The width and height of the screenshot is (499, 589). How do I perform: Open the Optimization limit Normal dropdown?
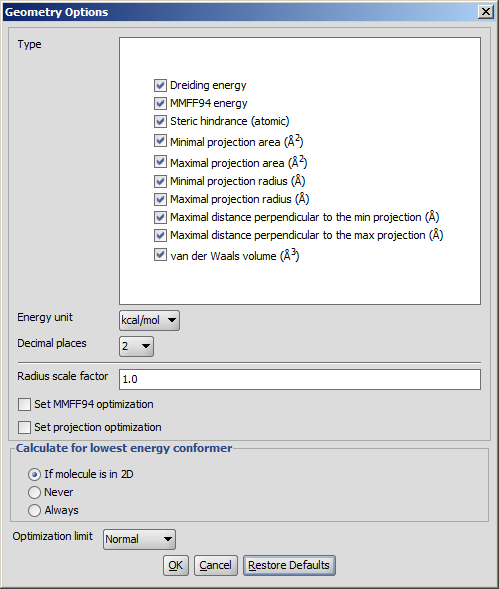pos(139,539)
